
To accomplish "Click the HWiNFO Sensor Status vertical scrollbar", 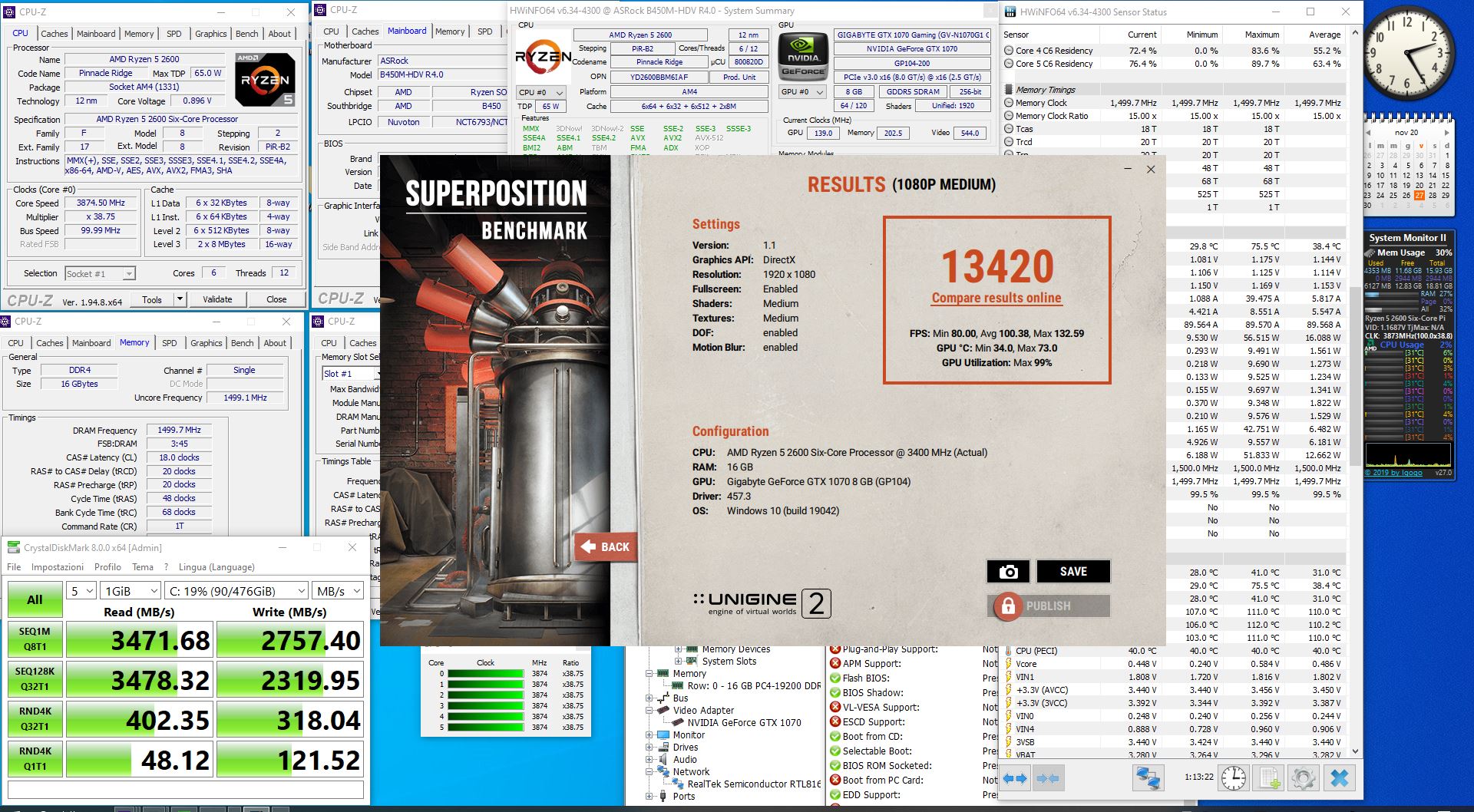I will click(x=1355, y=391).
